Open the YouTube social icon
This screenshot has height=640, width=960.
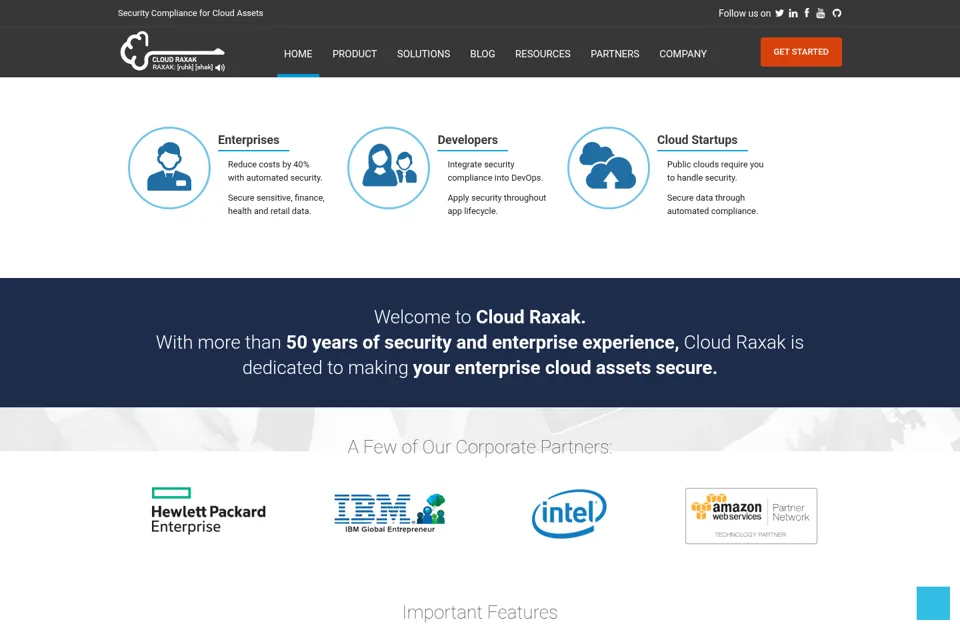point(820,13)
